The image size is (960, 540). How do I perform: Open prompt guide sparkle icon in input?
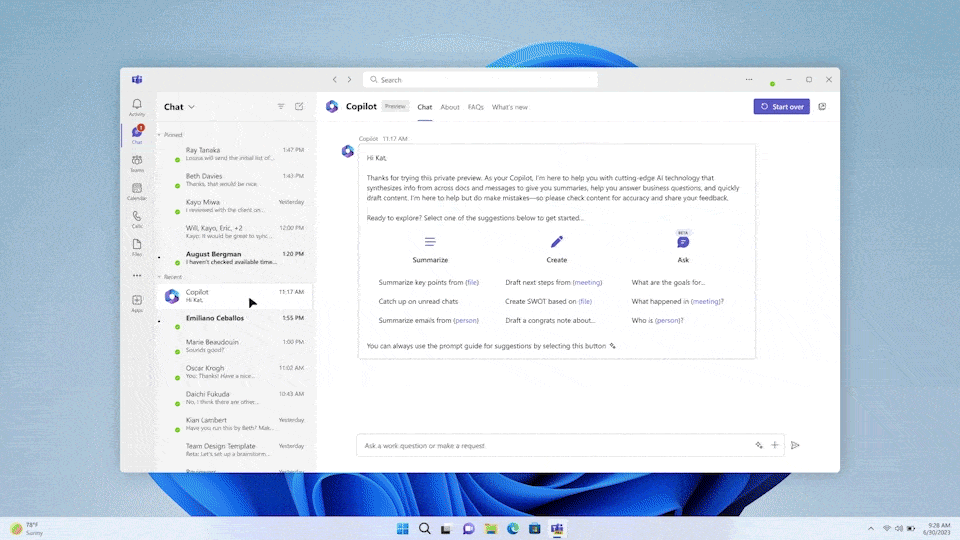coord(759,445)
